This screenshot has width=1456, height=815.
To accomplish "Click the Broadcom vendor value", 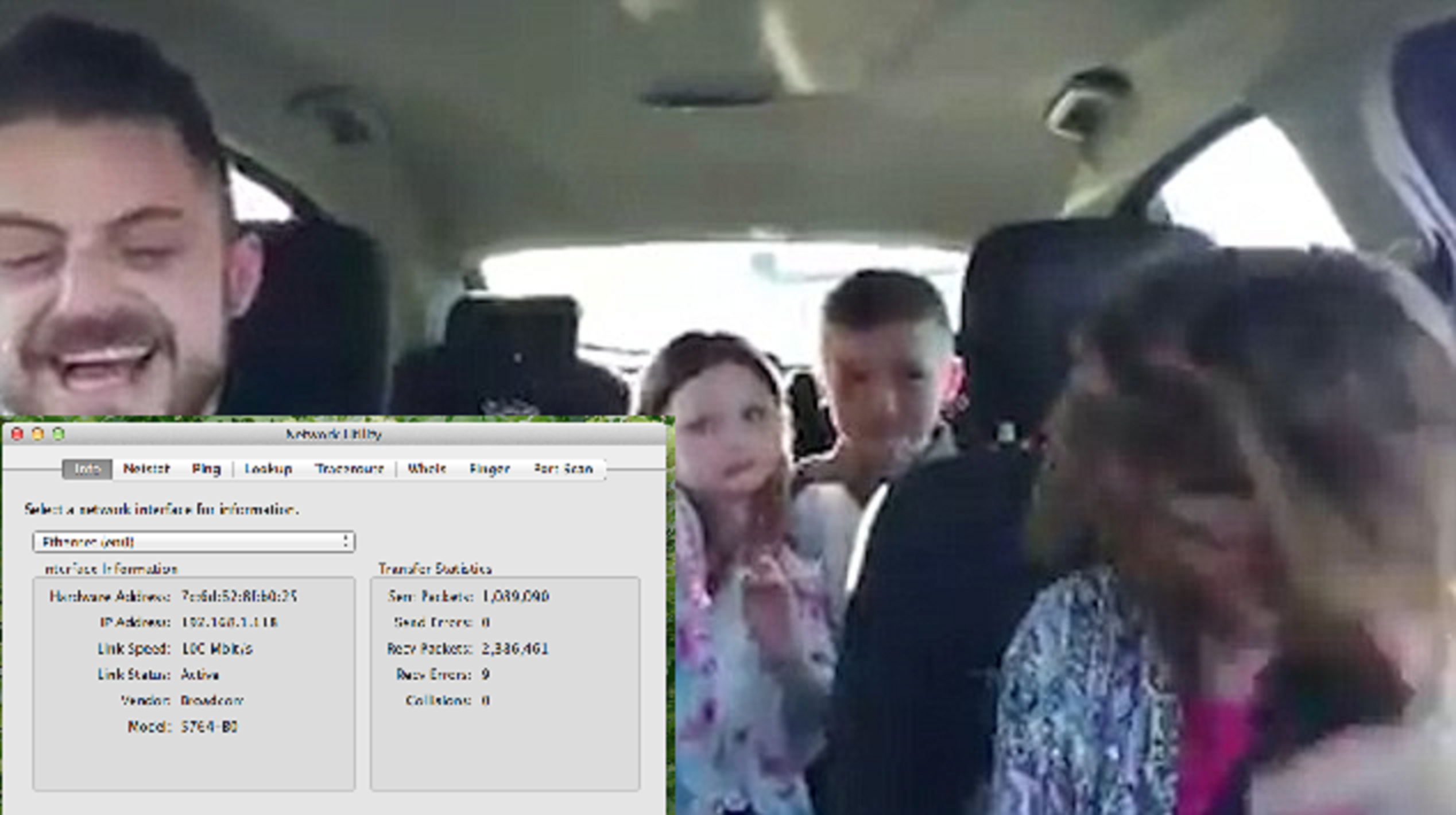I will point(212,701).
